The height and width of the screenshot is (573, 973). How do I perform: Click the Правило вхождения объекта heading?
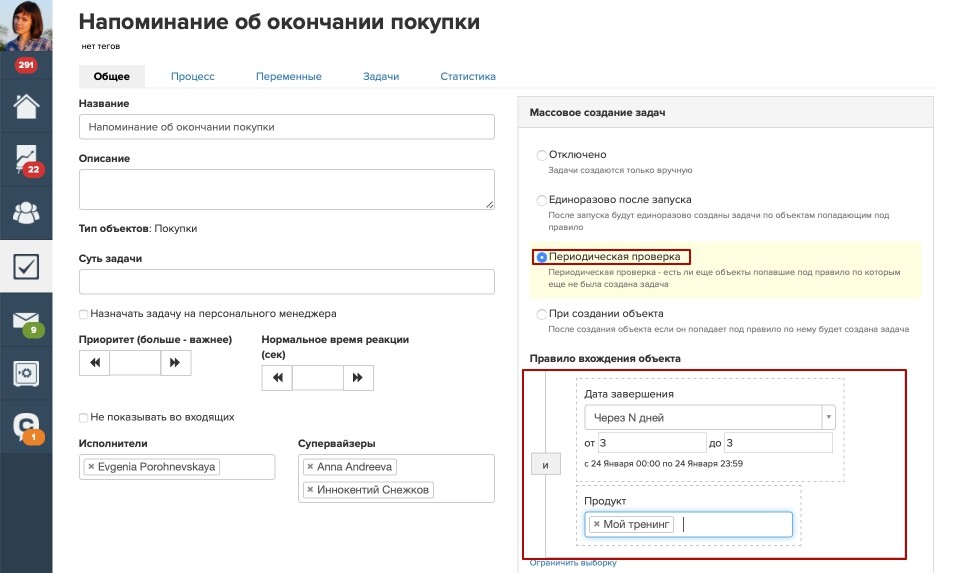605,358
